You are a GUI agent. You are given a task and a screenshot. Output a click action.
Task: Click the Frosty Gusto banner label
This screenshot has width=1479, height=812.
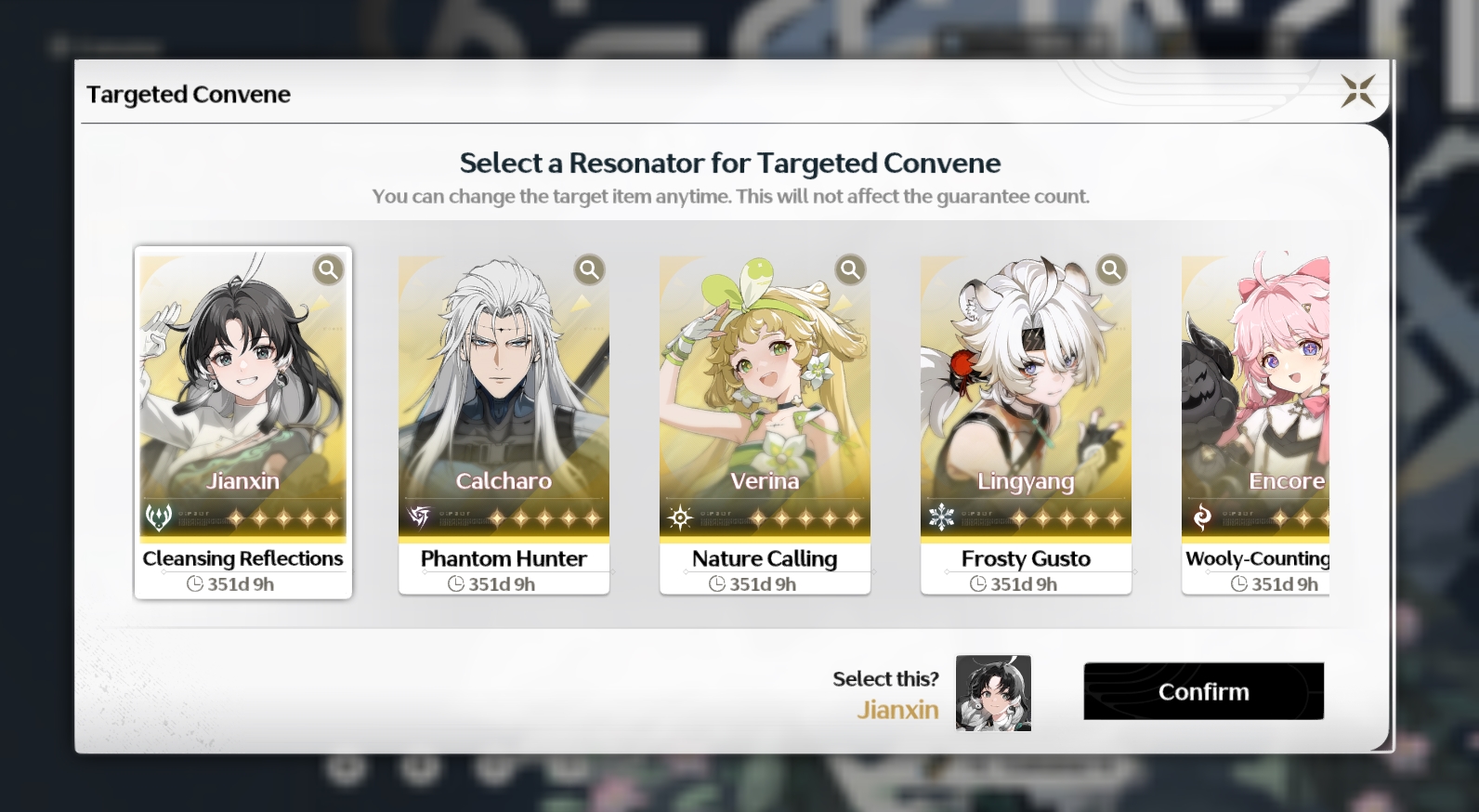pyautogui.click(x=1026, y=558)
